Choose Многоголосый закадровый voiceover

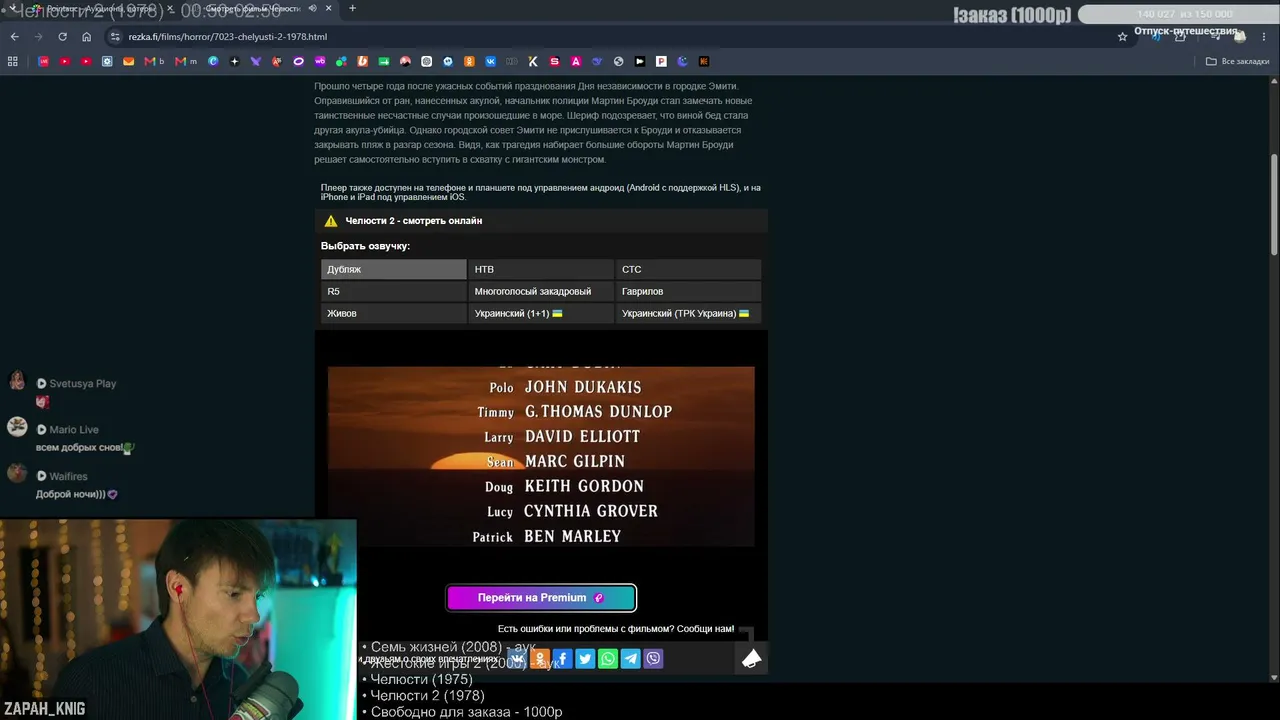[541, 291]
